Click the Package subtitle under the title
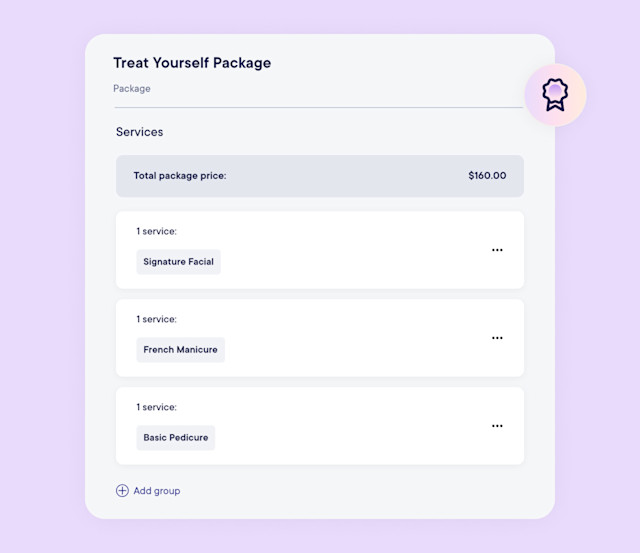Viewport: 640px width, 553px height. 132,89
